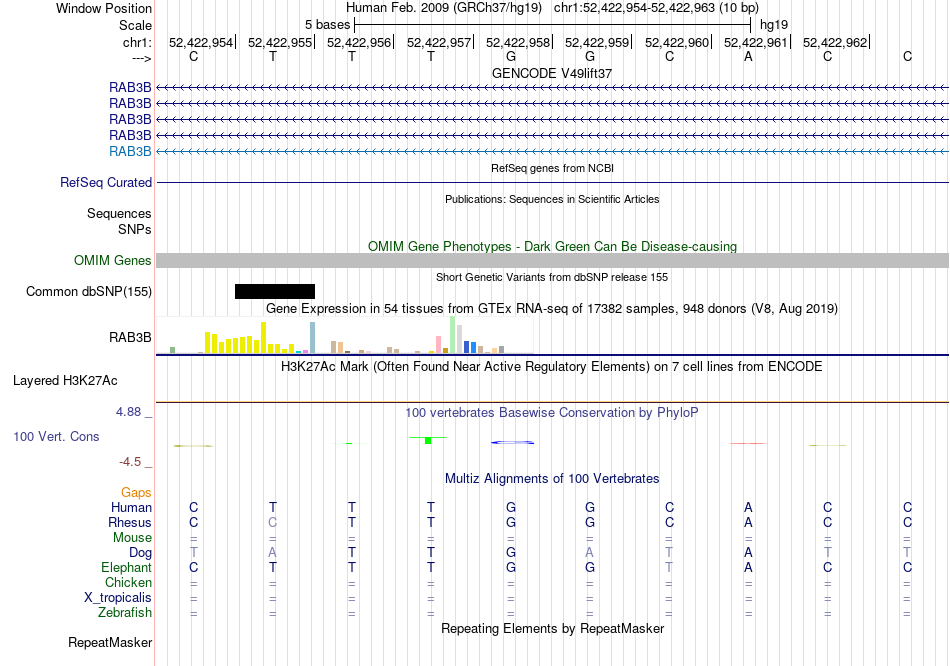The image size is (950, 666).
Task: Click the chr1: ruler label
Action: click(137, 42)
